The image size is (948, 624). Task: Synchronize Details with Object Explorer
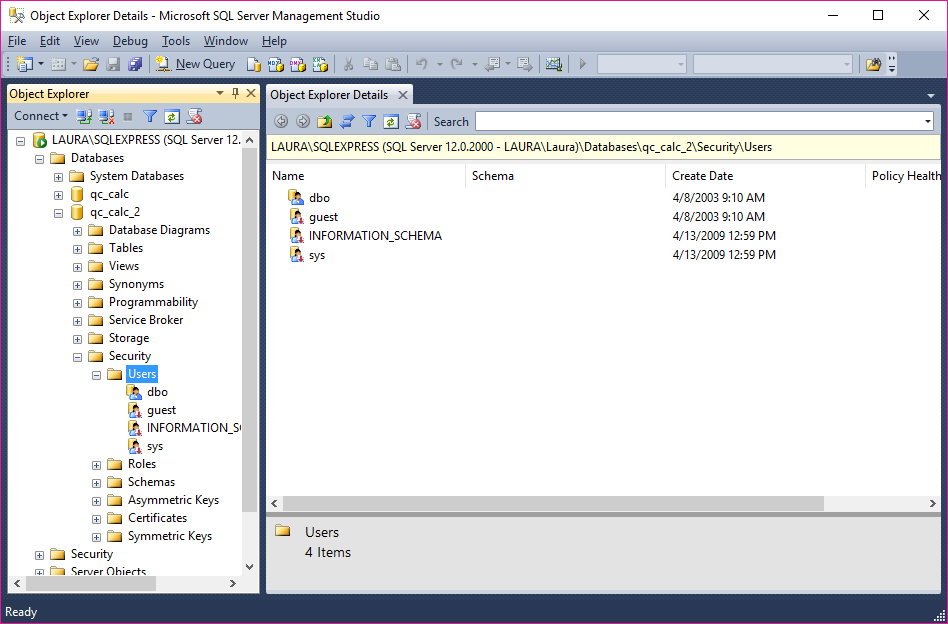pos(347,122)
